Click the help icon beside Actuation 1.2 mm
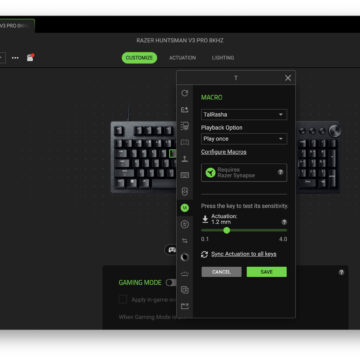This screenshot has width=360, height=360. pos(284,222)
